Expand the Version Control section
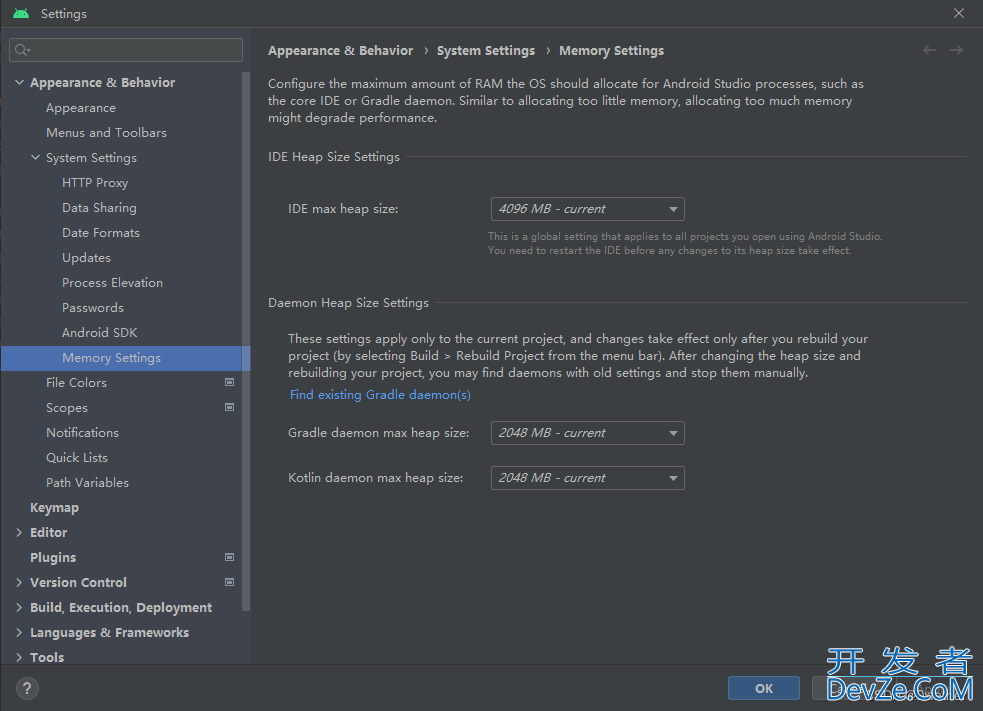The width and height of the screenshot is (983, 711). [x=19, y=582]
